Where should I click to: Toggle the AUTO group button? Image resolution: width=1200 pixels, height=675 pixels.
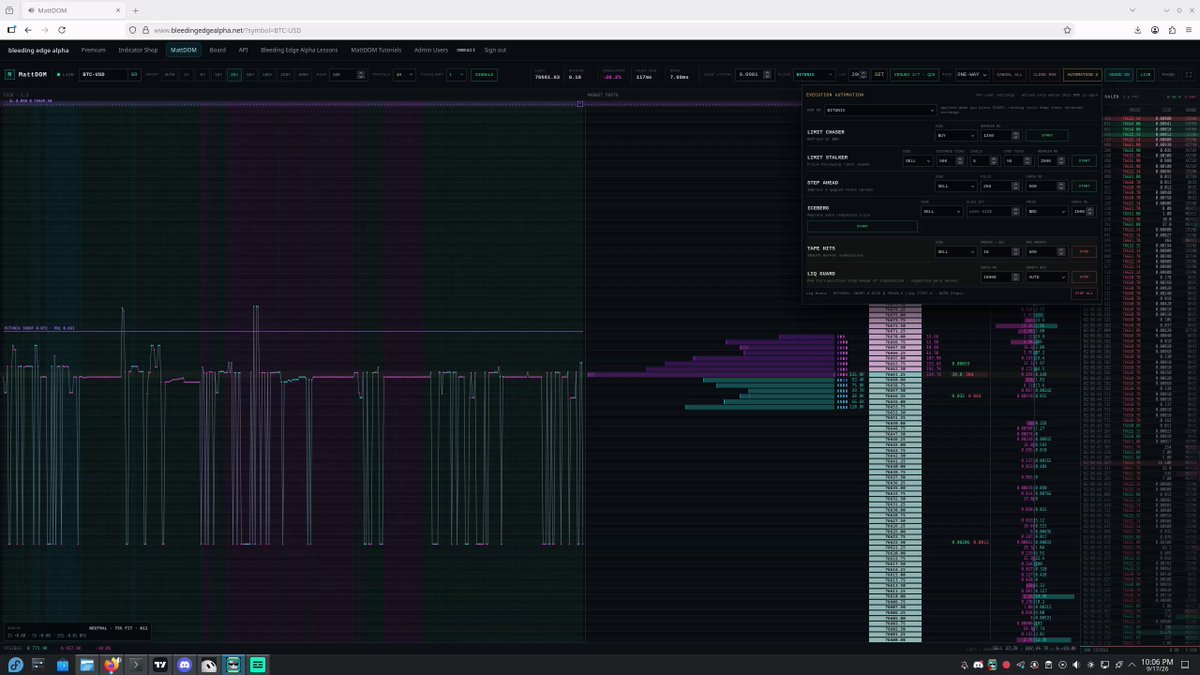(x=170, y=74)
